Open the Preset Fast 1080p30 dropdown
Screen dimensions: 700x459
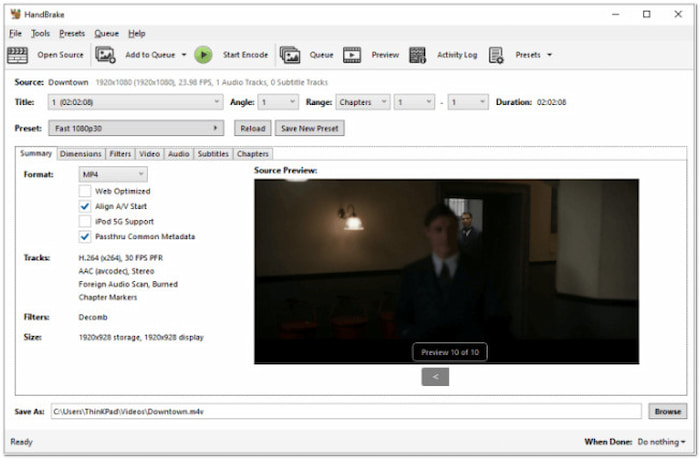click(x=135, y=128)
